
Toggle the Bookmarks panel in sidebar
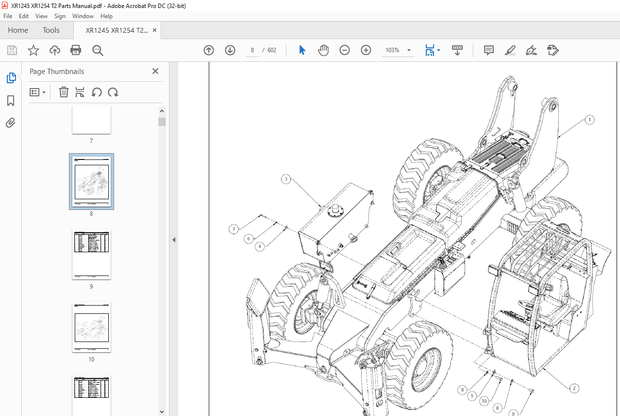(x=11, y=101)
